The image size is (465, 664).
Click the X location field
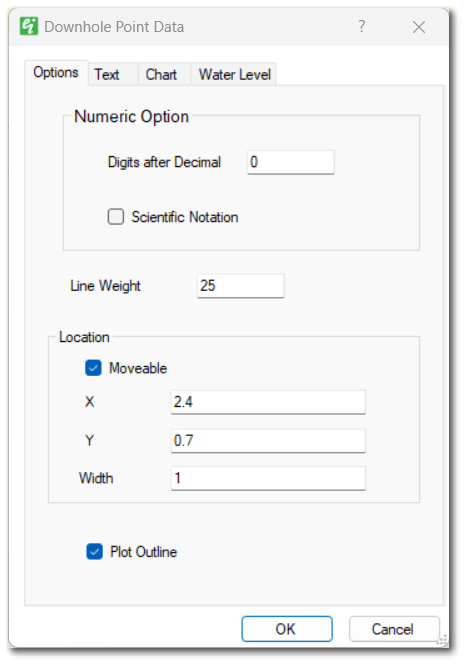[268, 402]
